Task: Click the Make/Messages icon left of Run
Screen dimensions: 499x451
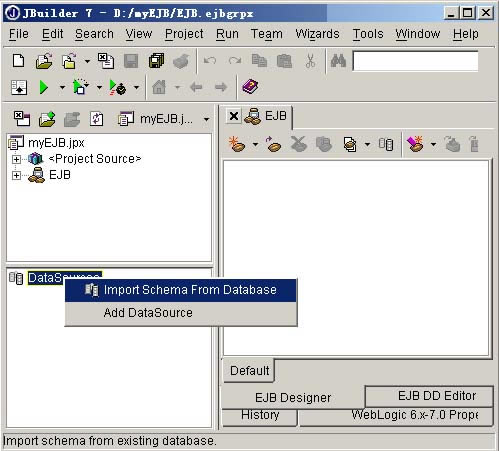Action: pos(19,88)
